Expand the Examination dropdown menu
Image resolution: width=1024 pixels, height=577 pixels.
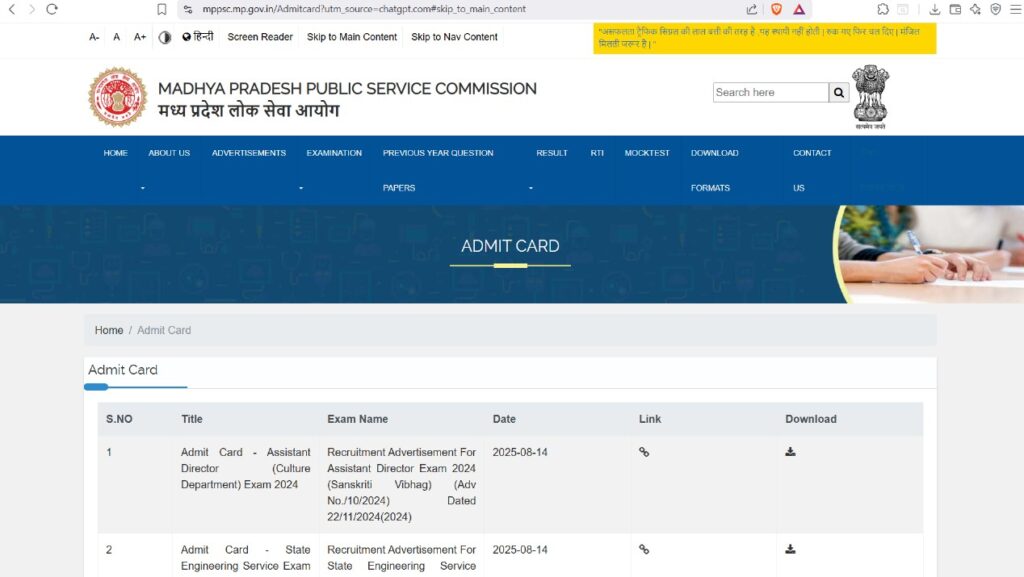[x=334, y=153]
